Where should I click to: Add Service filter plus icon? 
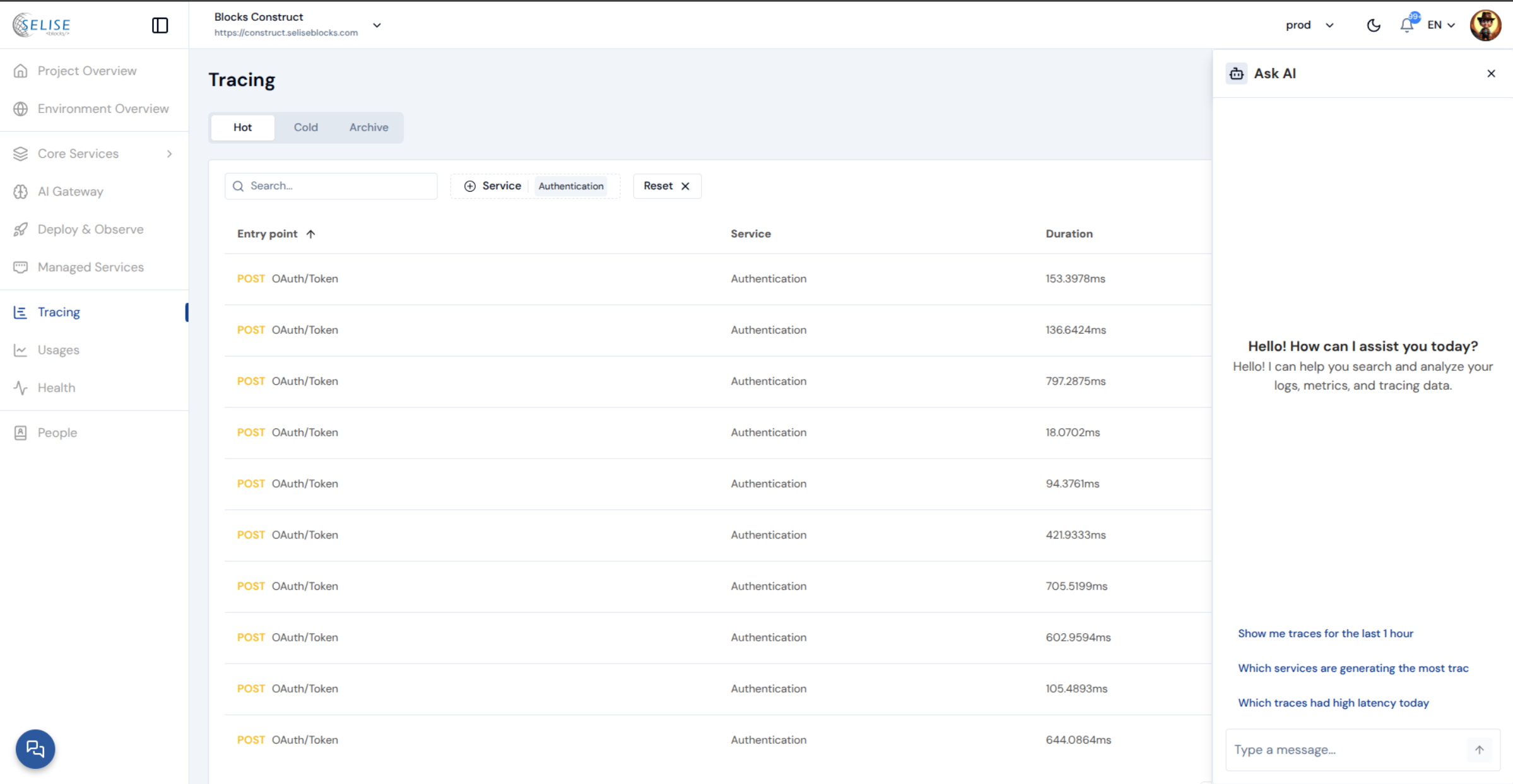469,186
